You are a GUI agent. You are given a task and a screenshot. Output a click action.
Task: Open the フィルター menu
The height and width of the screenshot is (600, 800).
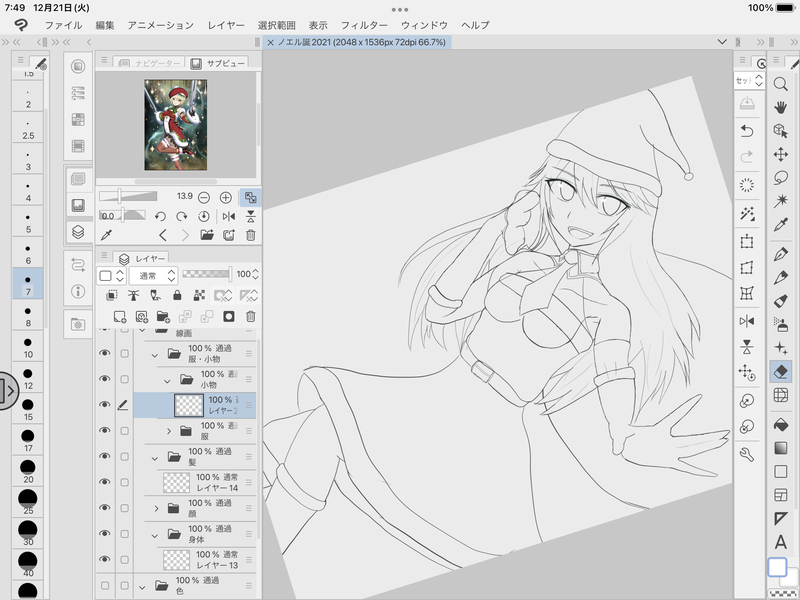pos(362,23)
